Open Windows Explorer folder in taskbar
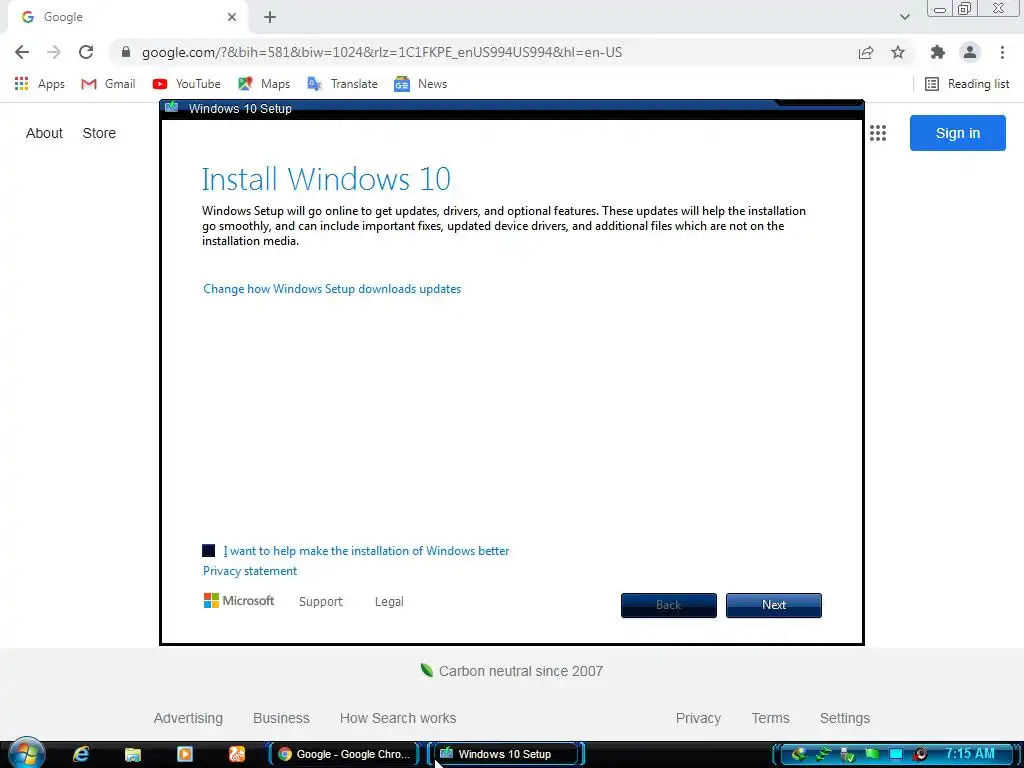Viewport: 1024px width, 768px height. (133, 754)
